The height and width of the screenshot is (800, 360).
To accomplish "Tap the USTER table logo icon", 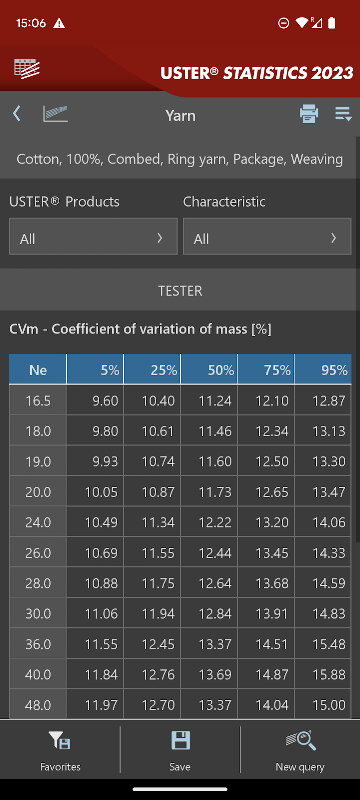I will 27,68.
